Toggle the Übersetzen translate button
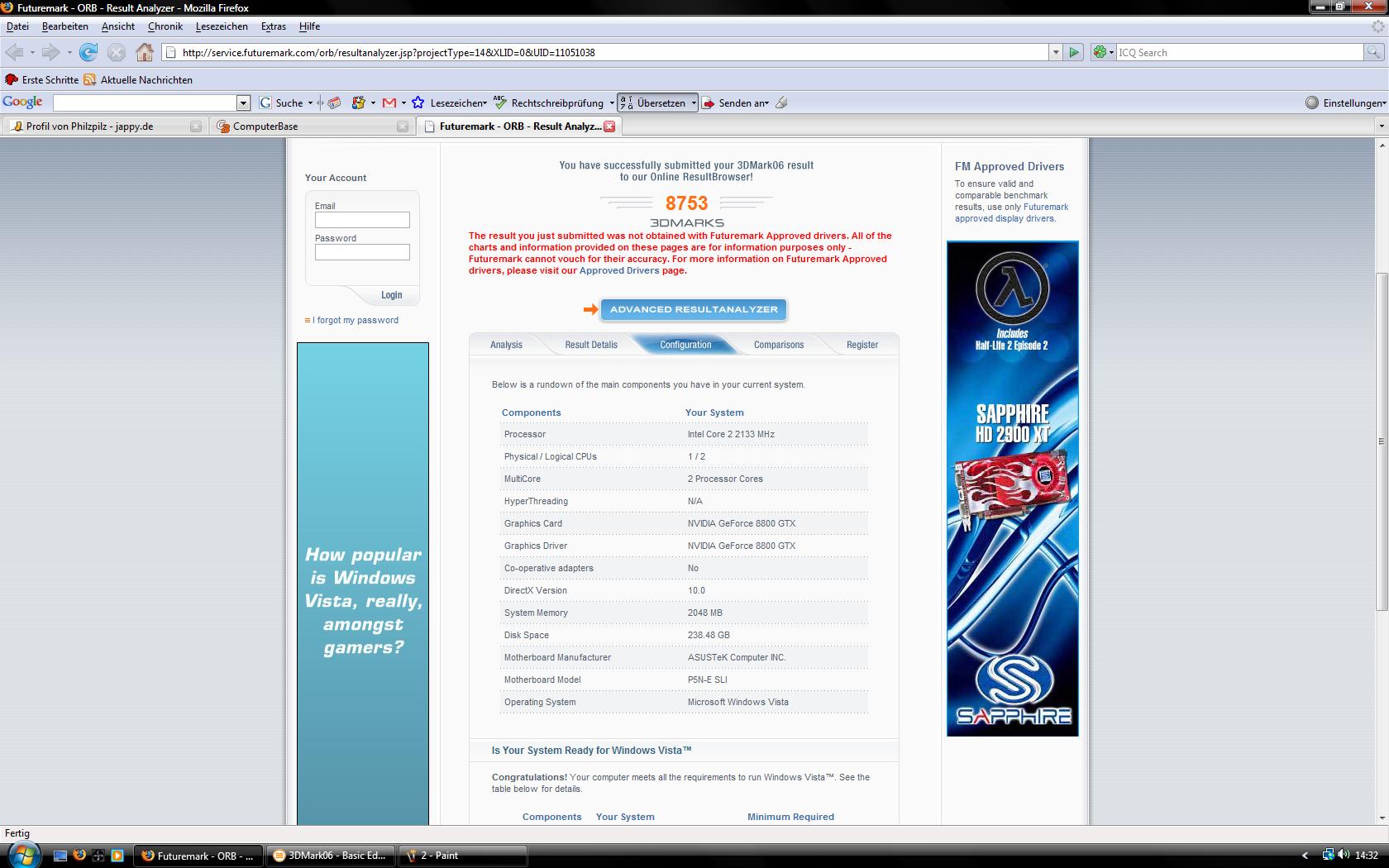1389x868 pixels. (653, 103)
